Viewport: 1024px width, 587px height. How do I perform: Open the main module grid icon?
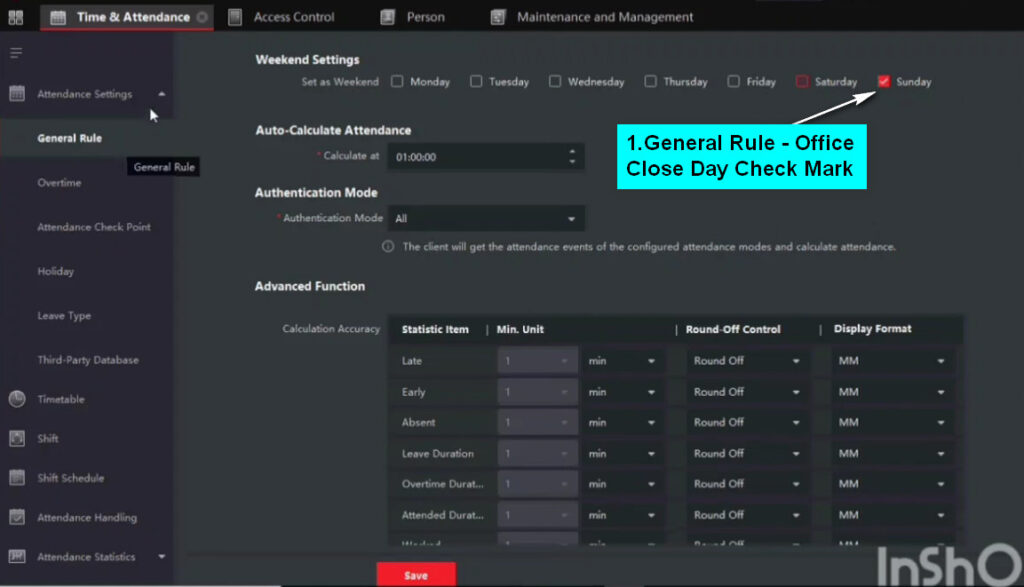[x=16, y=18]
